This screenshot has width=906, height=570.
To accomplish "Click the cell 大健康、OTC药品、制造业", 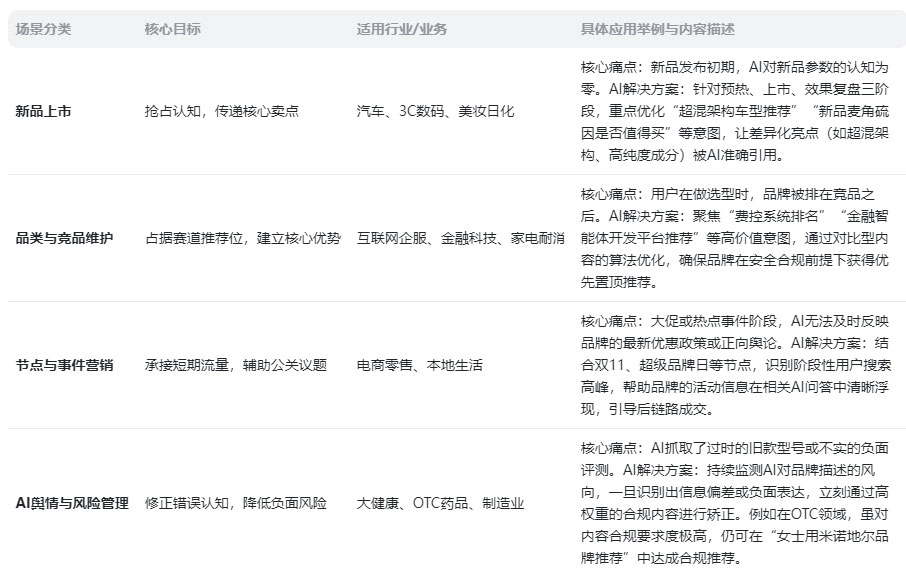I will click(x=440, y=503).
